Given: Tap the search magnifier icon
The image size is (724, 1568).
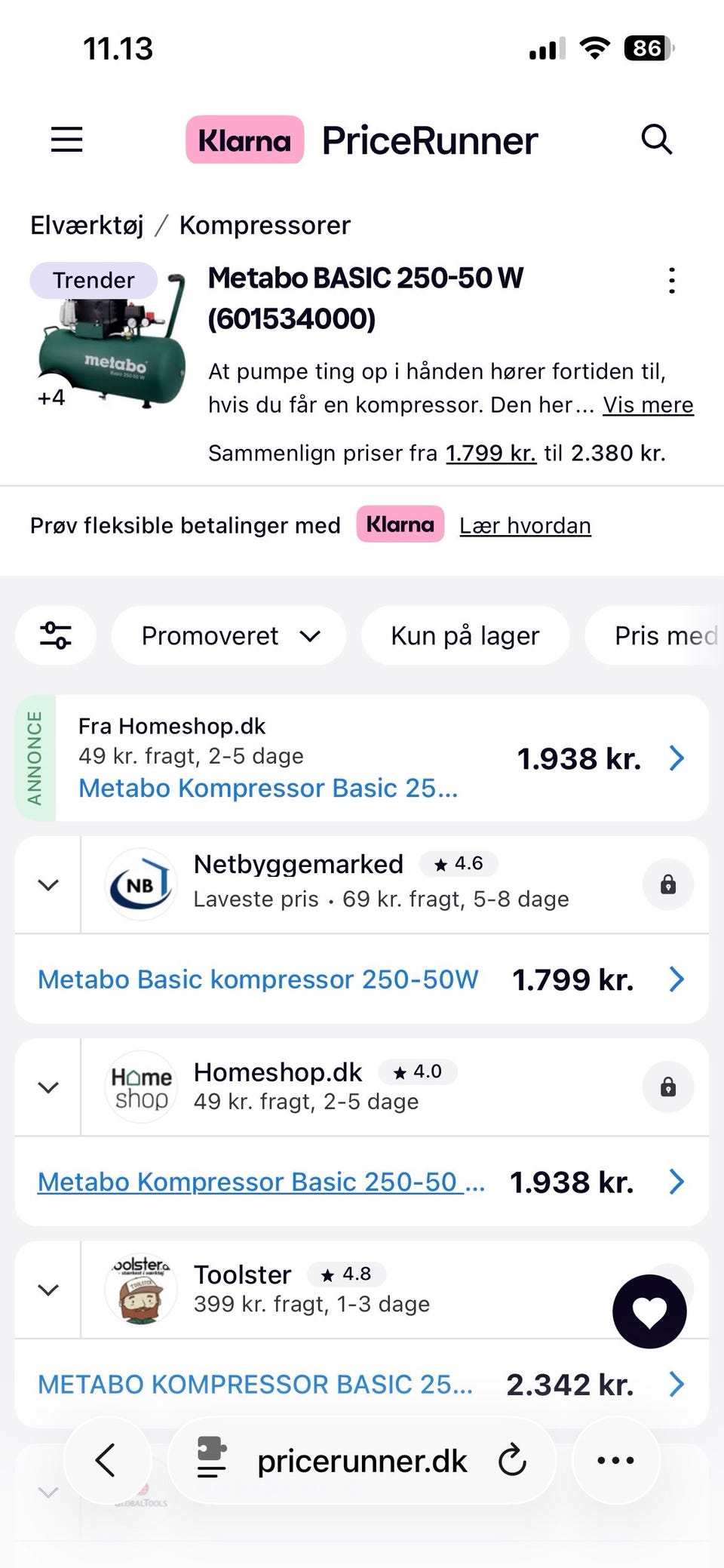Looking at the screenshot, I should coord(656,140).
